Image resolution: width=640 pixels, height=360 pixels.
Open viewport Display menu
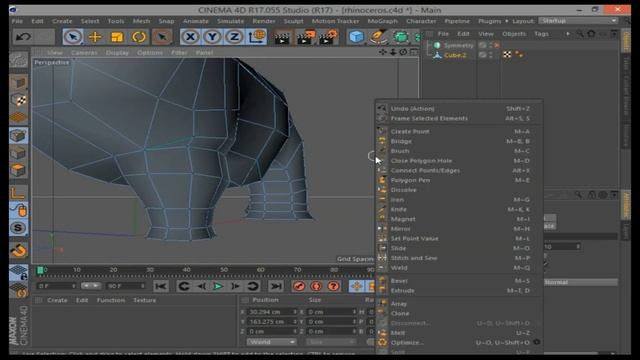[117, 53]
